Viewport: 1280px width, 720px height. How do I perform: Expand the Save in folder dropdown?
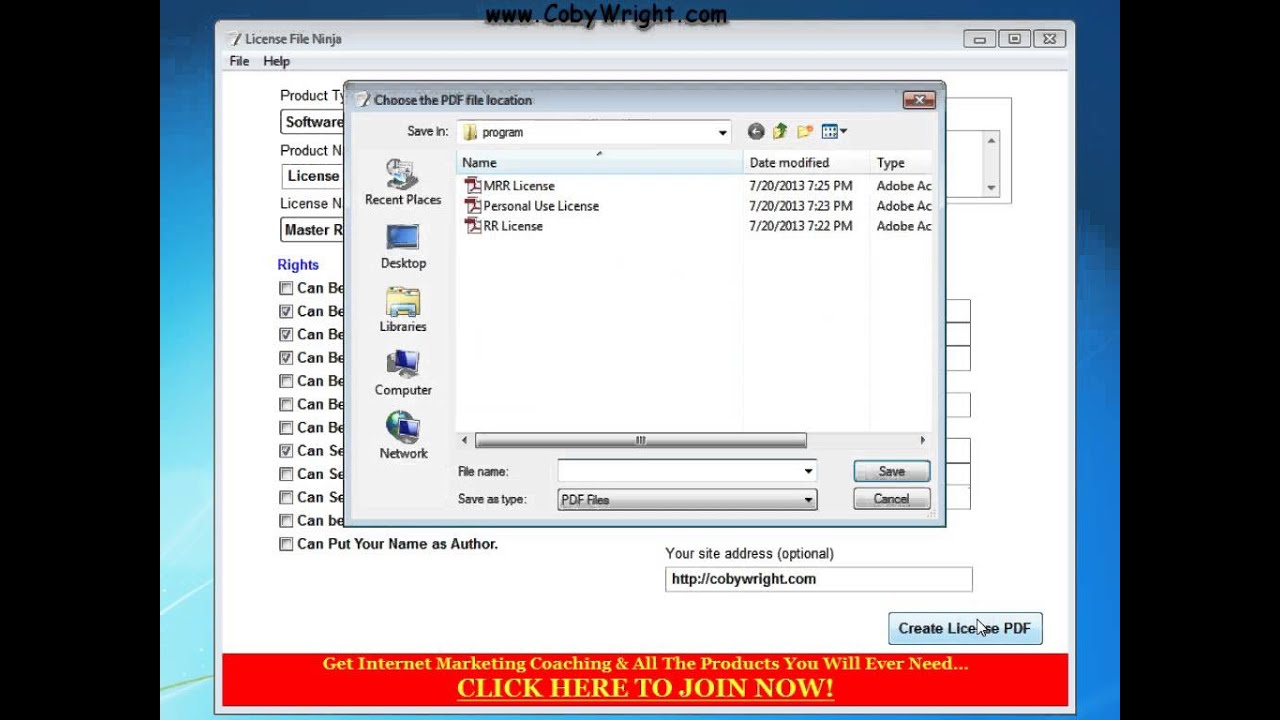[x=722, y=132]
